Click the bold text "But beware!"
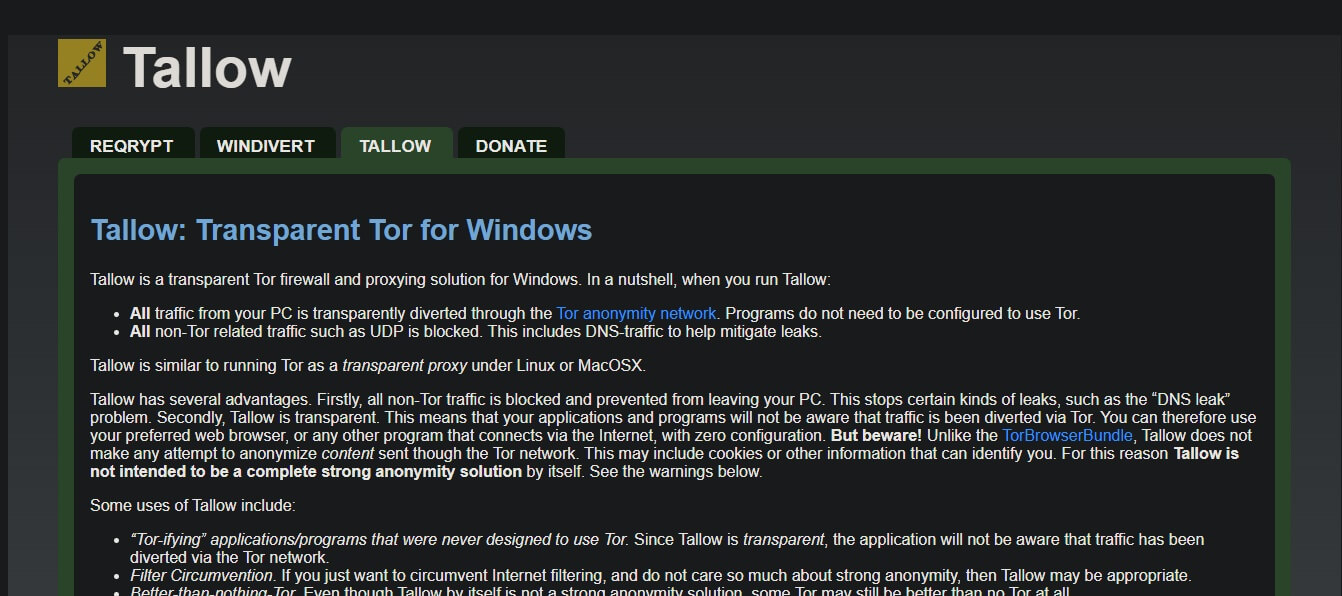1342x596 pixels. [878, 435]
